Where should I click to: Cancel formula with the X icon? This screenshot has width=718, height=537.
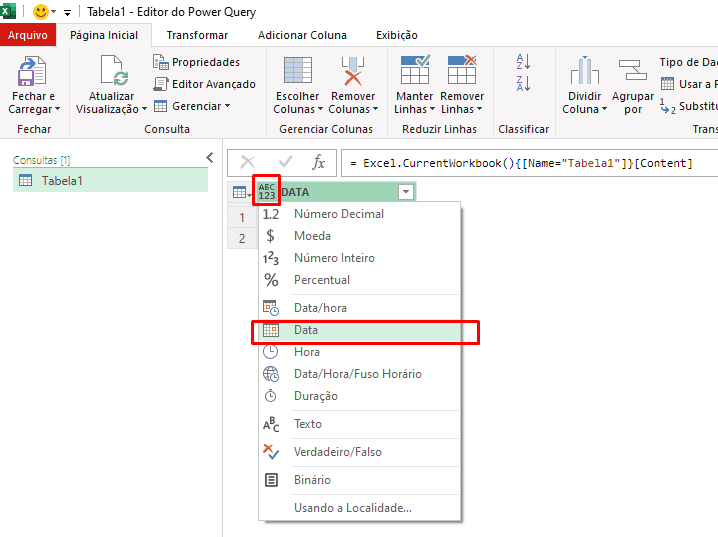[248, 162]
